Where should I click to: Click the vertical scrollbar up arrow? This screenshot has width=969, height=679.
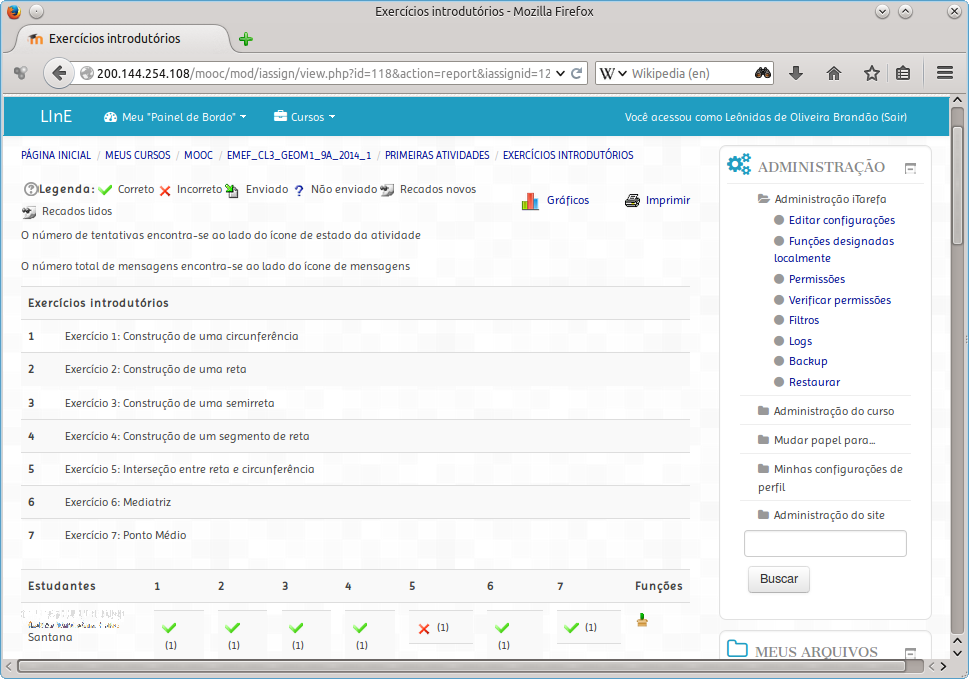click(957, 100)
